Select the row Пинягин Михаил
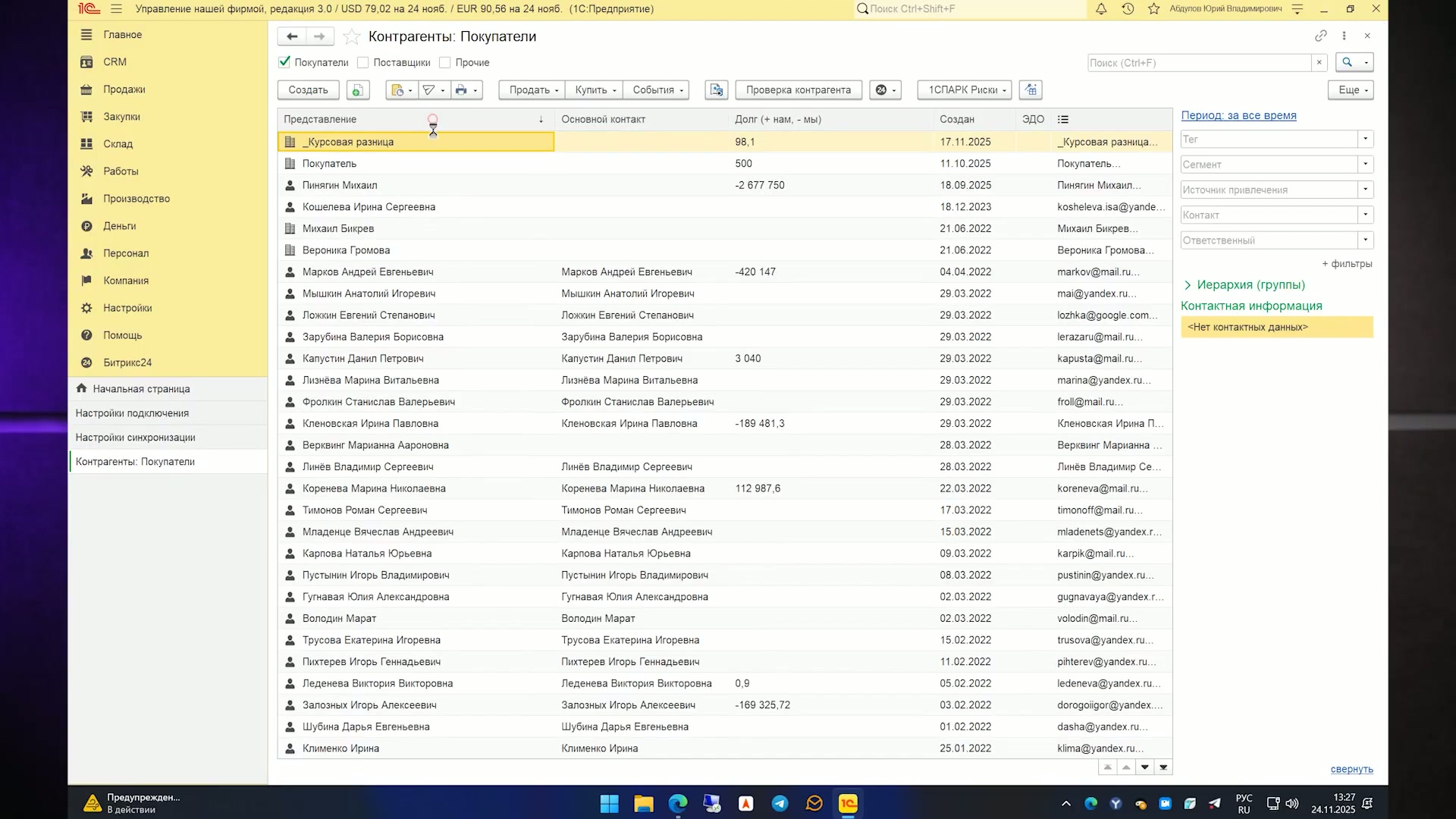Screen dimensions: 1456x819 click(x=724, y=186)
